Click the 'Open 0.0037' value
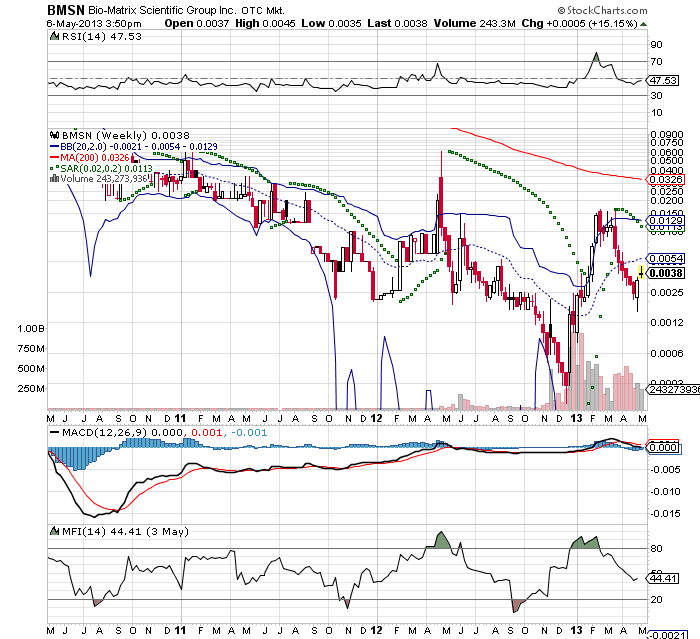This screenshot has width=700, height=639. tap(196, 24)
